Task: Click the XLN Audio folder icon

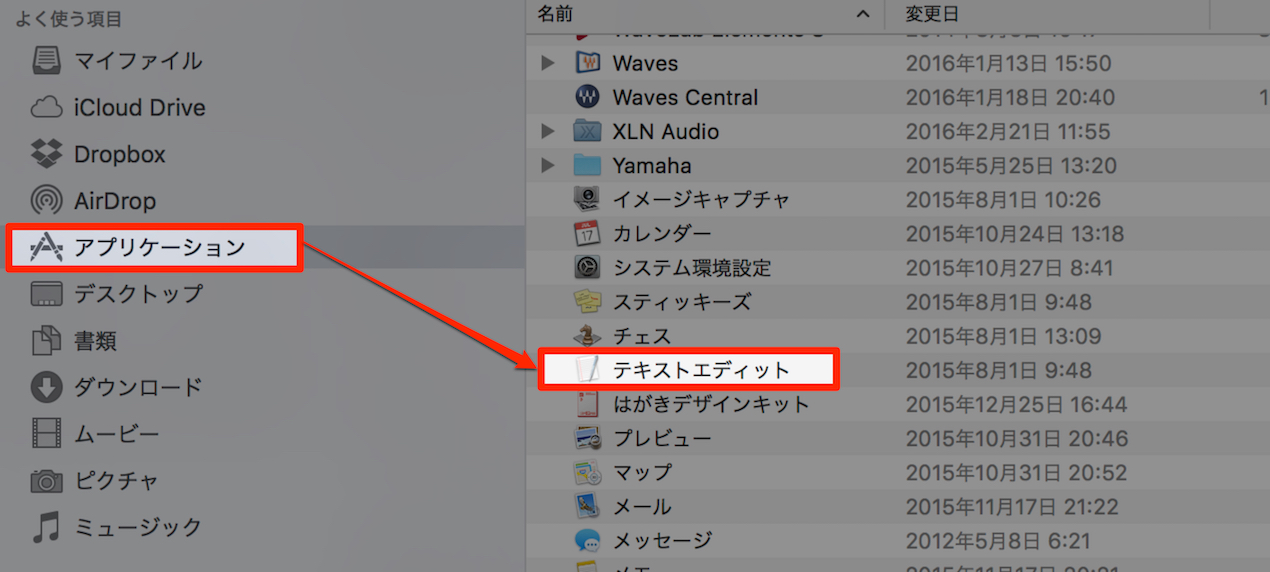Action: point(587,131)
